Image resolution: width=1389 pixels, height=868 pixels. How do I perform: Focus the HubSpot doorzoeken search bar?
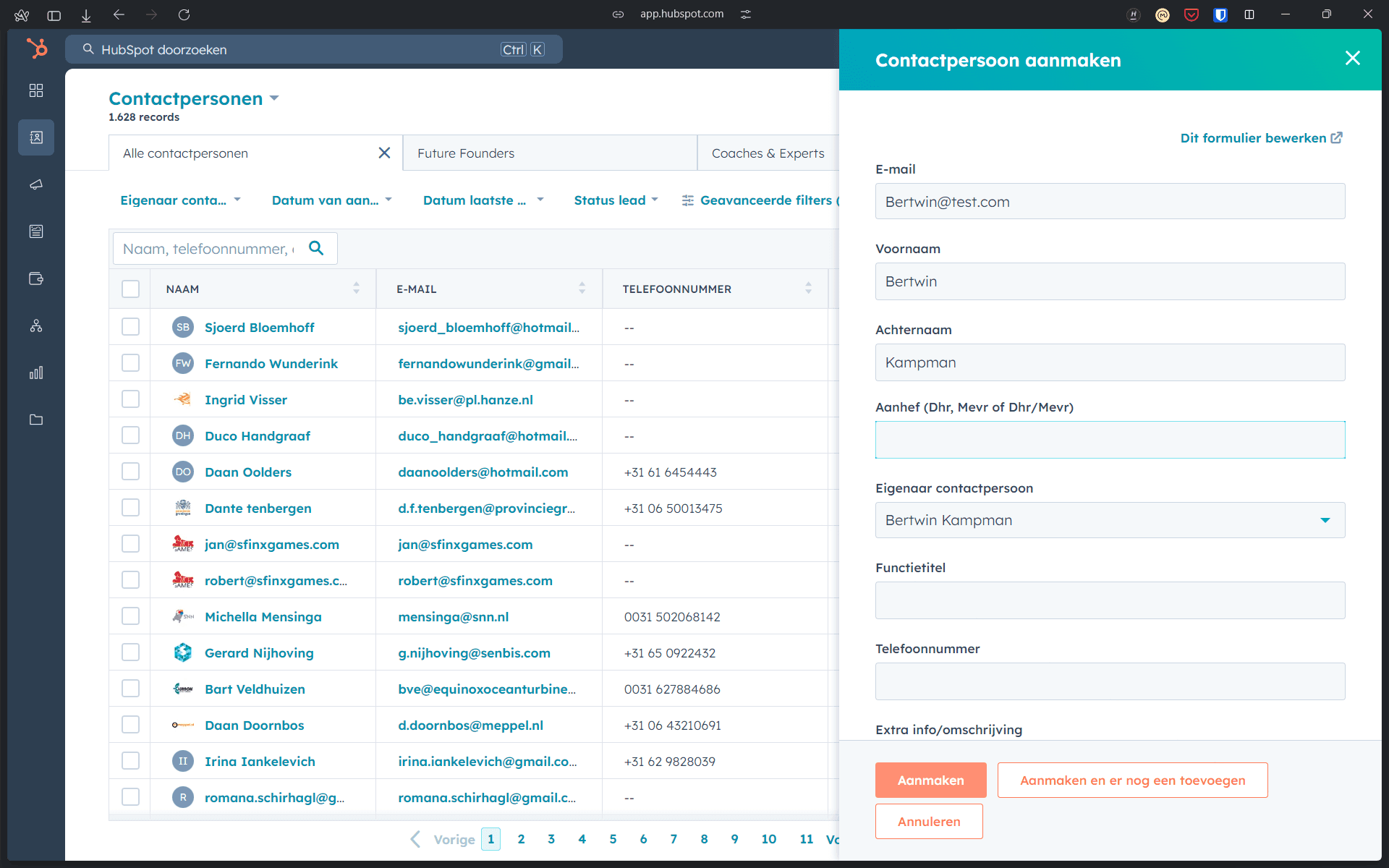pyautogui.click(x=314, y=49)
